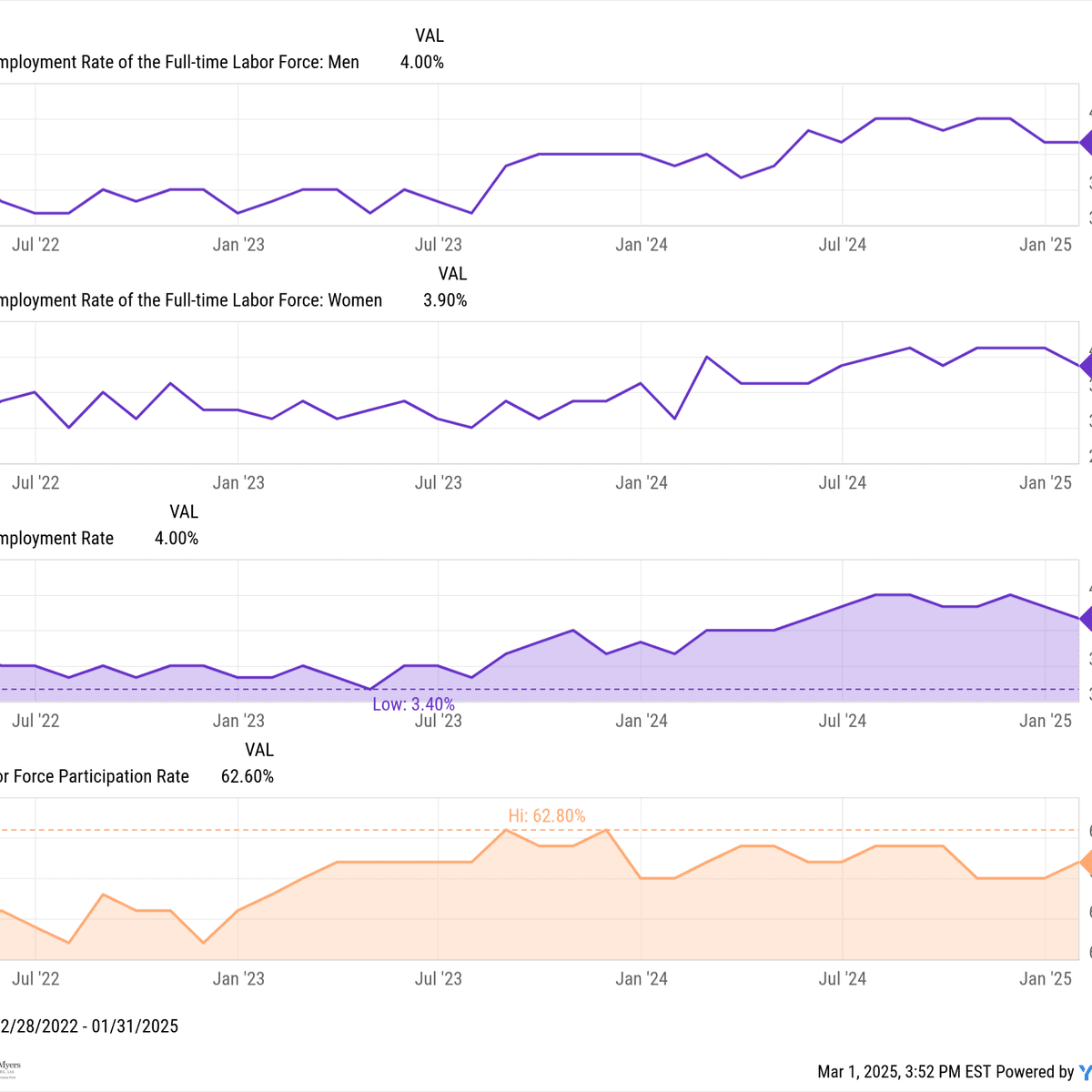
Task: Click the 'Mar 1, 2025, 3:52 PM EST' timestamp
Action: (904, 1072)
